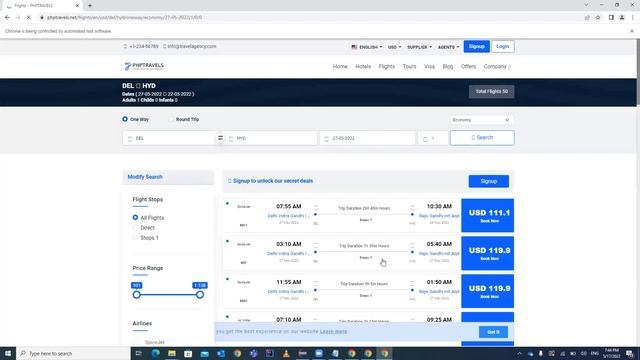Choose All Flights stop filter

coord(135,218)
